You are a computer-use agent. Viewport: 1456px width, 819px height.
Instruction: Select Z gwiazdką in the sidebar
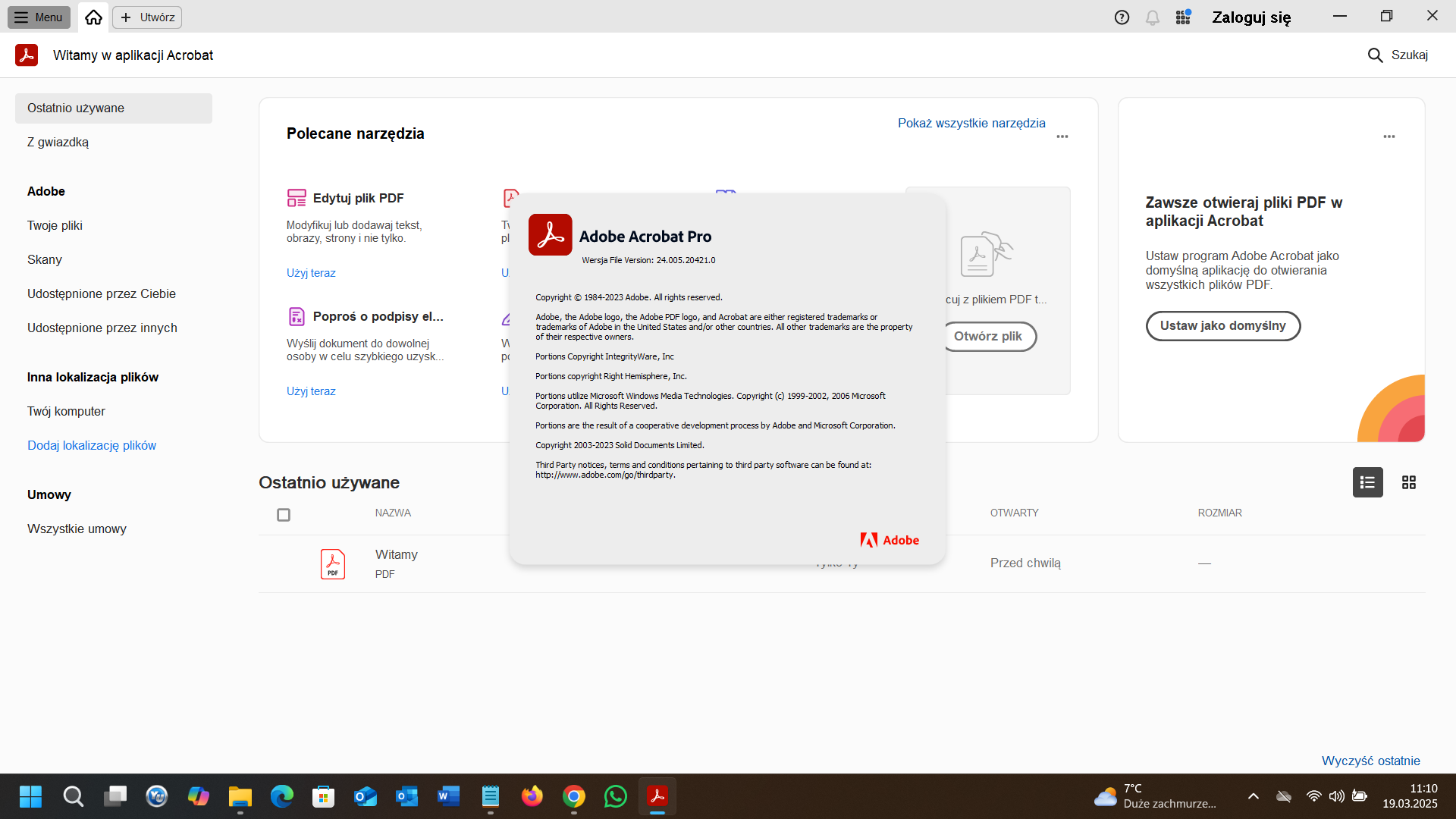point(58,142)
